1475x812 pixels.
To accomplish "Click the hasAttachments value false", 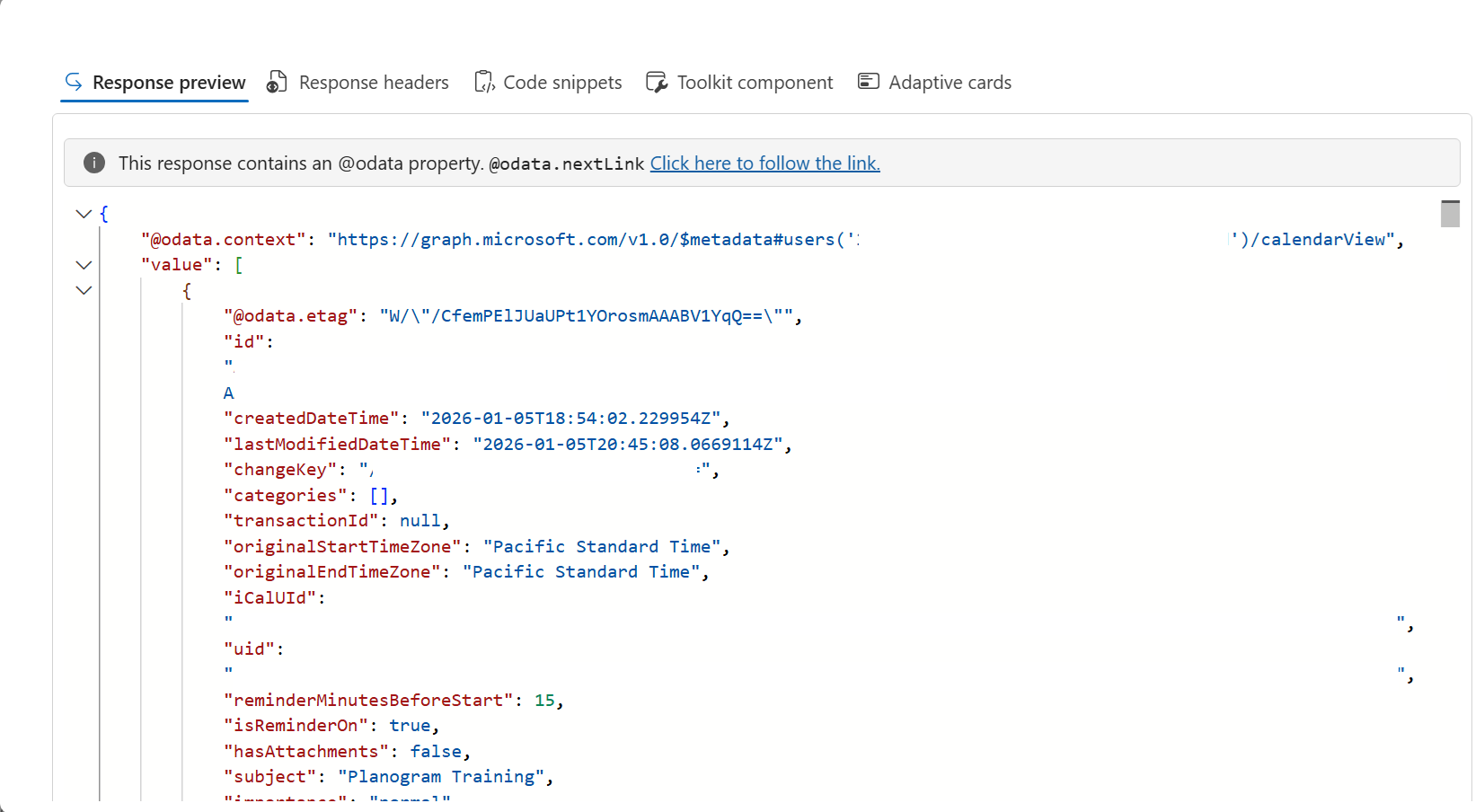I will (x=436, y=752).
